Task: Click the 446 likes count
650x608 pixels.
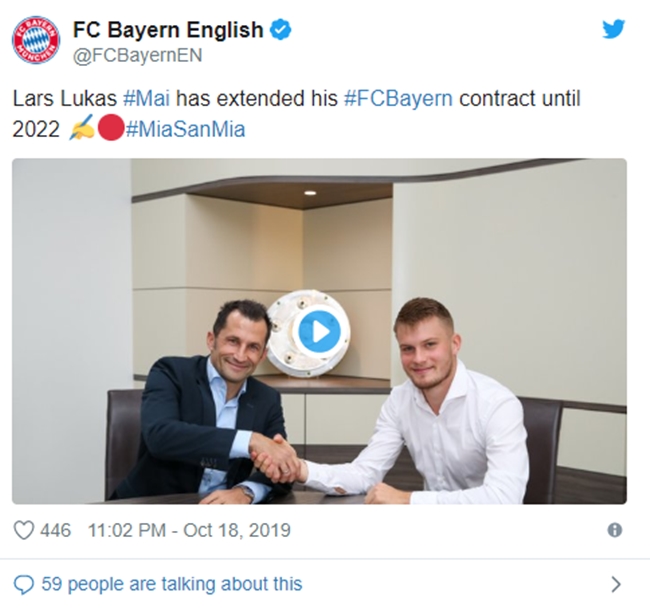Action: [x=55, y=530]
